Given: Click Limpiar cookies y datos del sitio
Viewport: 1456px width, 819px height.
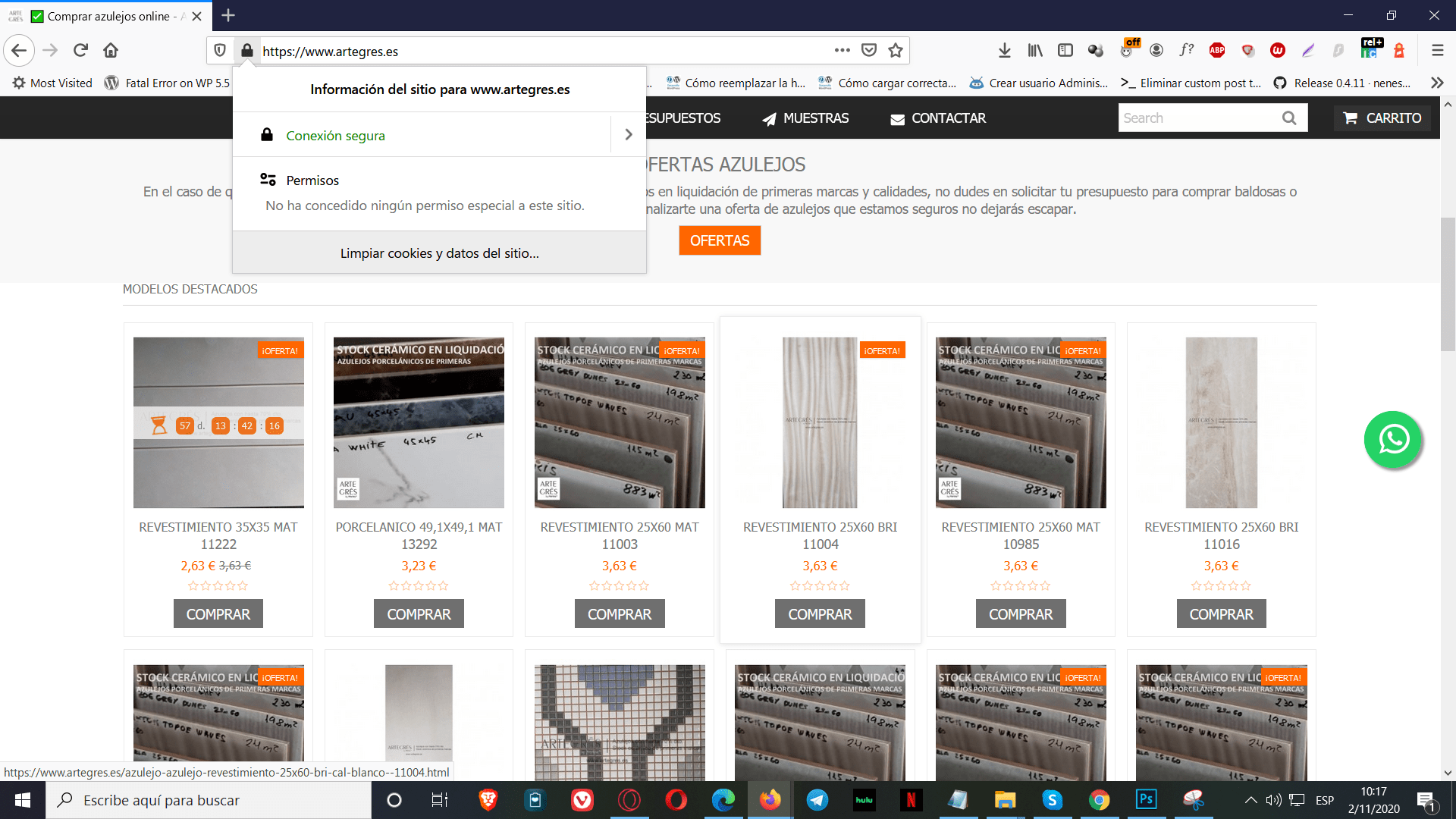Looking at the screenshot, I should [439, 253].
